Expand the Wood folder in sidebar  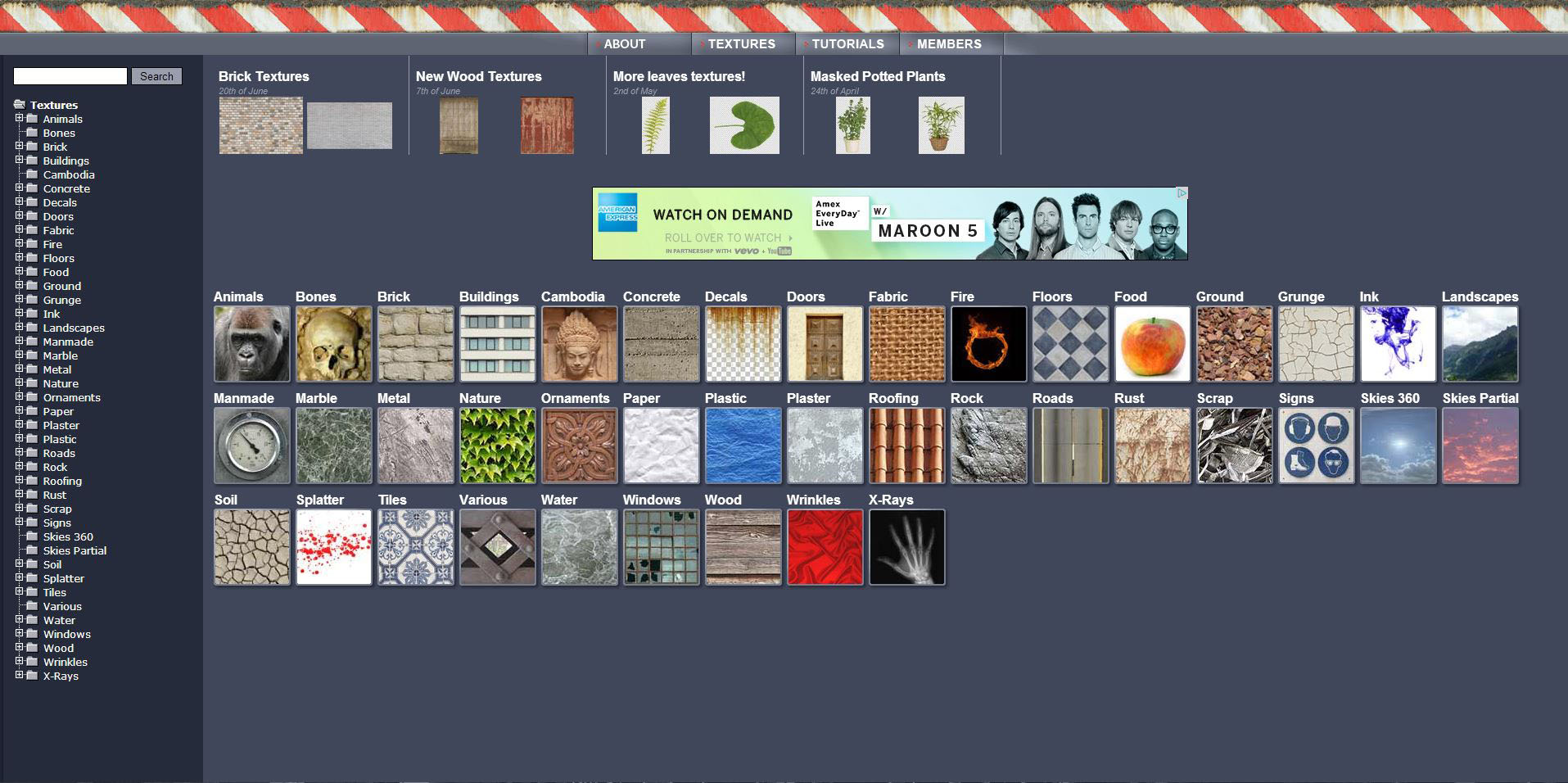point(19,647)
